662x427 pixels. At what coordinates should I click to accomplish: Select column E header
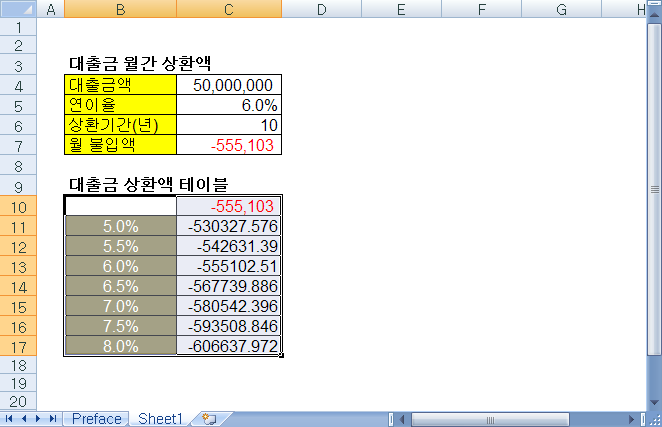click(x=401, y=8)
